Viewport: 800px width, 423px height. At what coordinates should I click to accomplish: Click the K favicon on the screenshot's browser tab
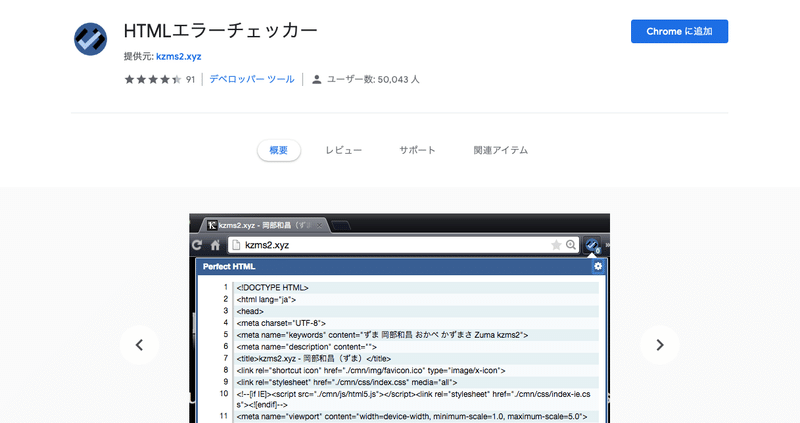[x=212, y=225]
